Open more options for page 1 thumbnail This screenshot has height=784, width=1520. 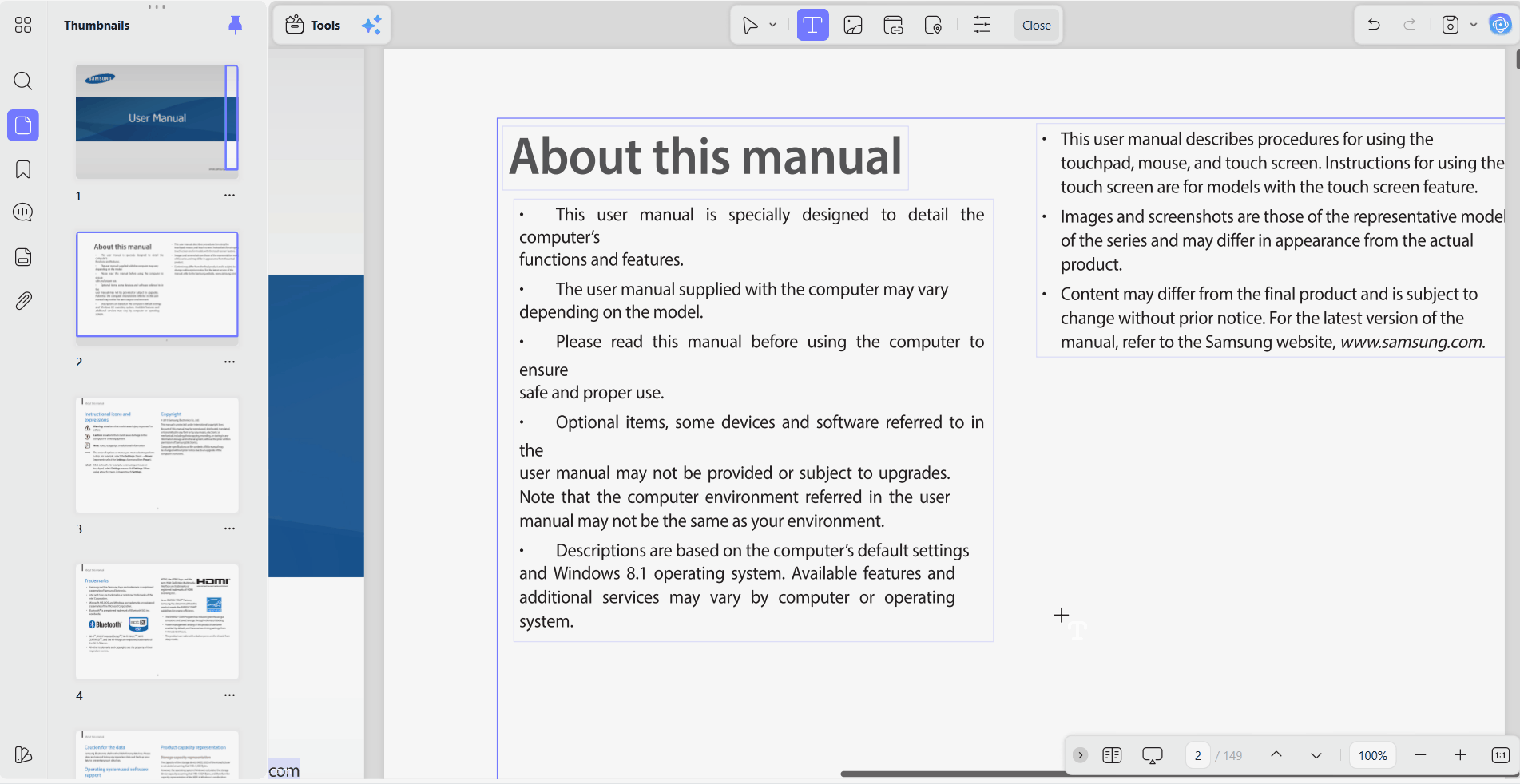229,196
